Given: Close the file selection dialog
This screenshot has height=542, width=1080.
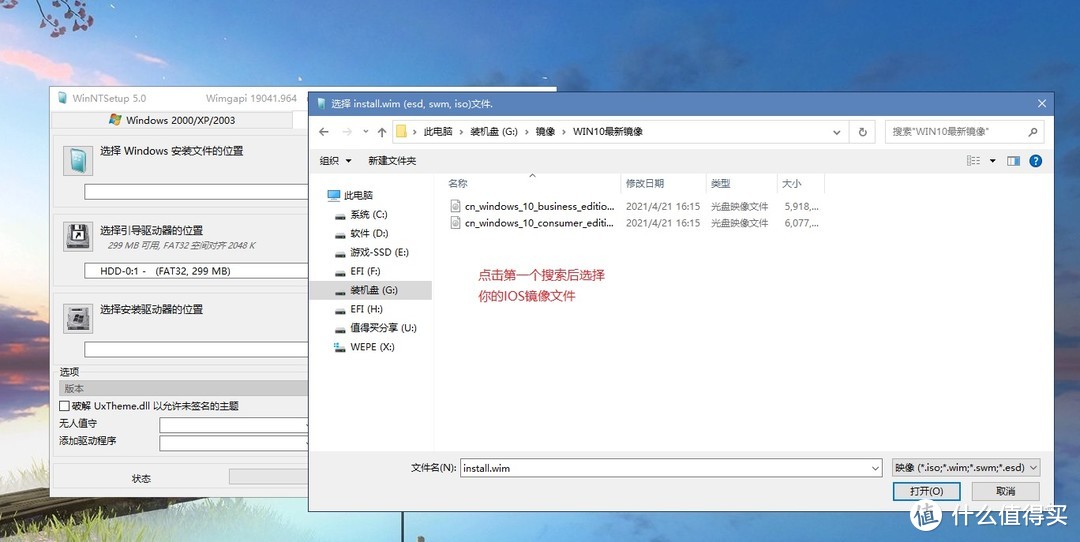Looking at the screenshot, I should coord(1041,104).
